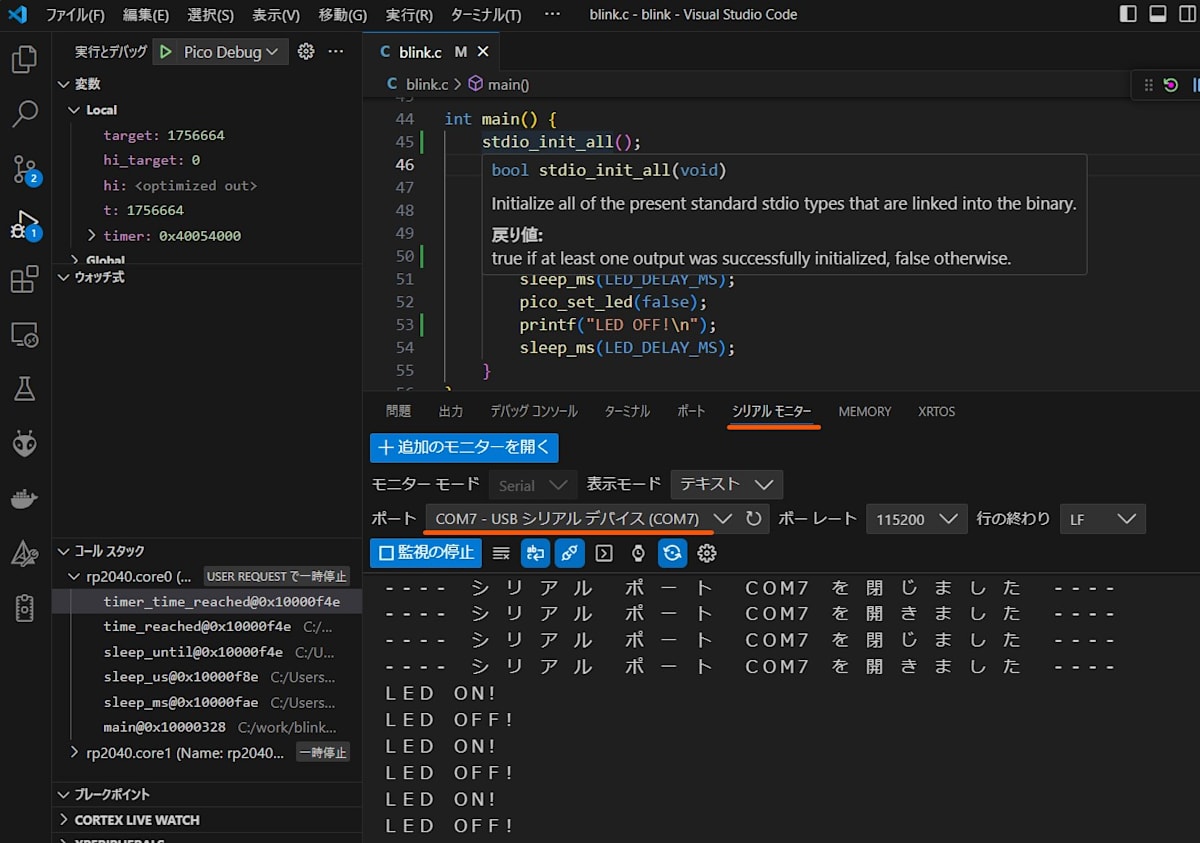Switch to the MEMORY panel tab
The height and width of the screenshot is (843, 1200).
865,411
